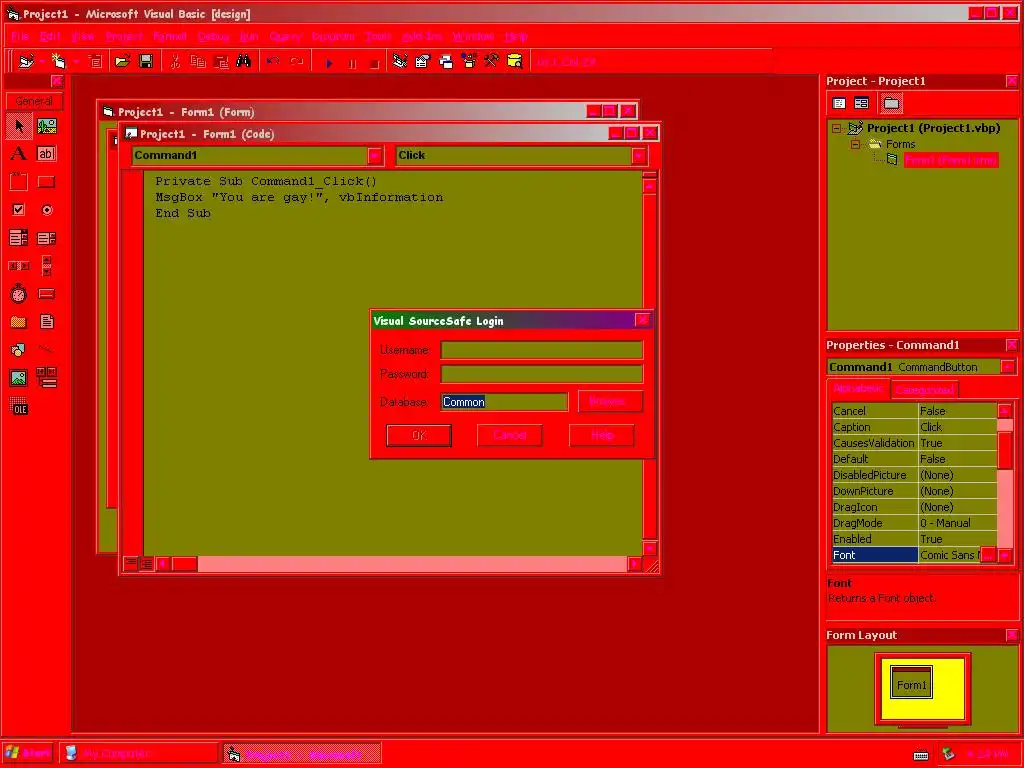Screen dimensions: 1024x768
Task: Select the DriveListBox control in the toolbox
Action: point(46,294)
